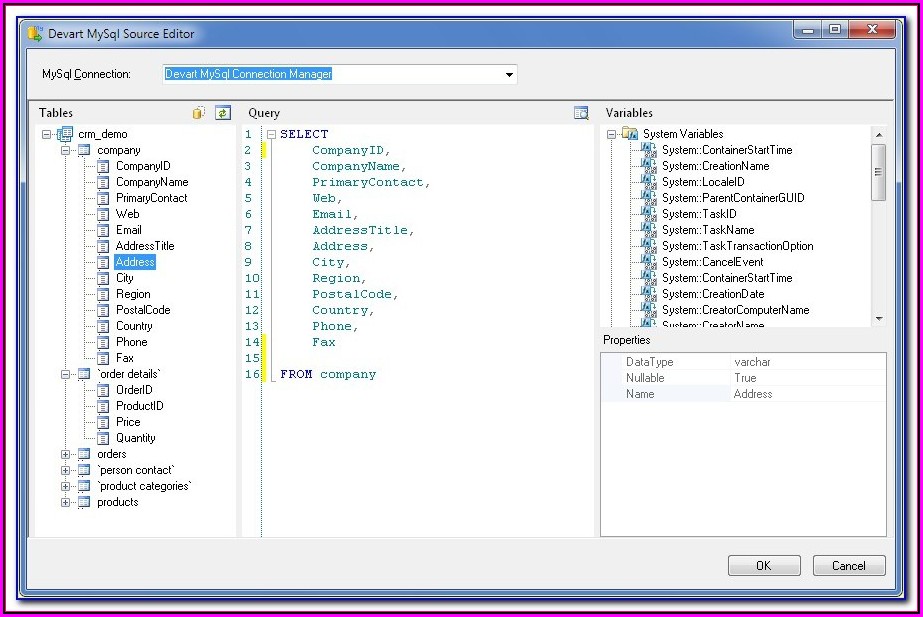Collapse the company table node

coord(66,150)
